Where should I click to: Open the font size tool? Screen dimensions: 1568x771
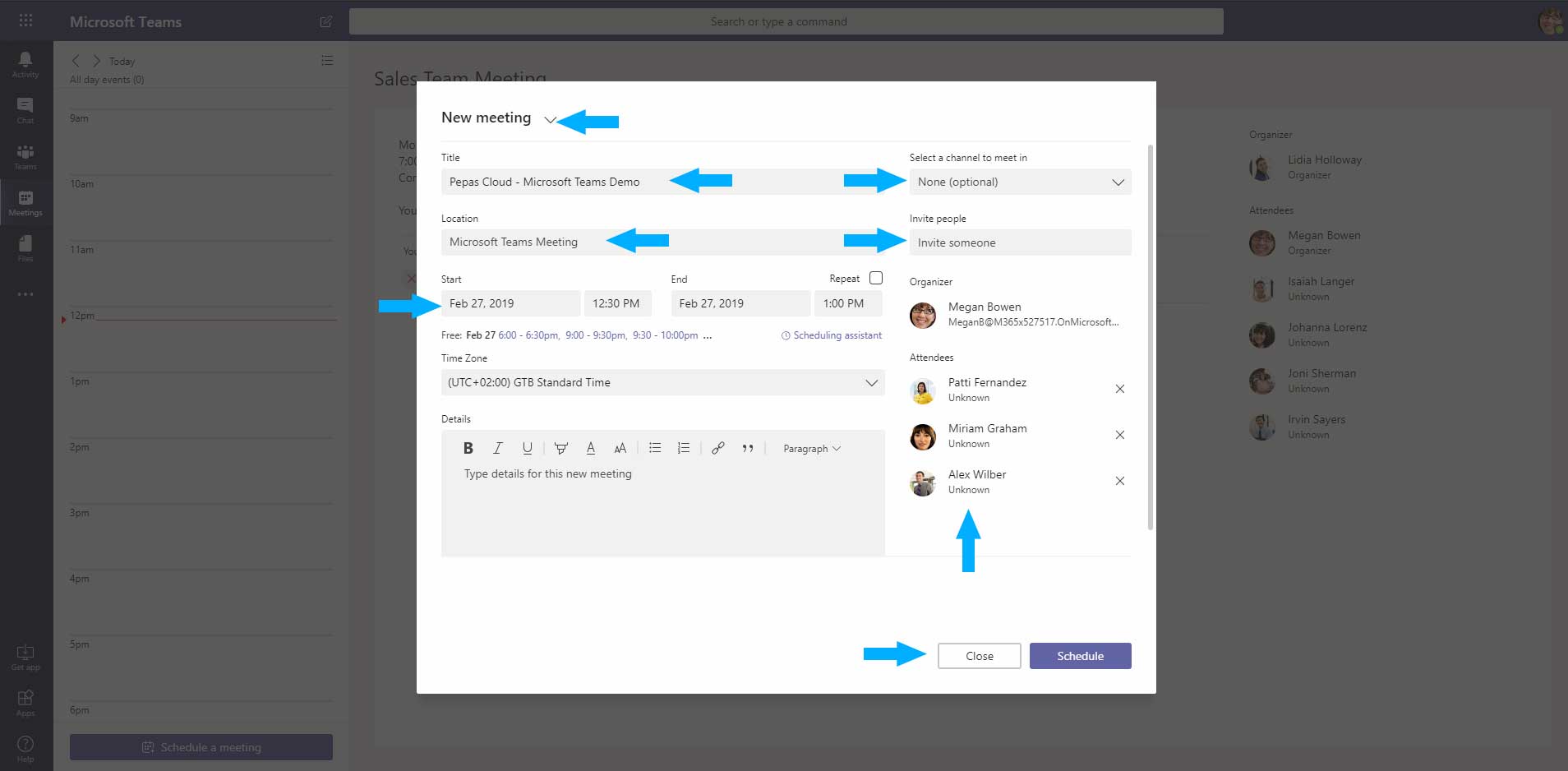pyautogui.click(x=620, y=448)
